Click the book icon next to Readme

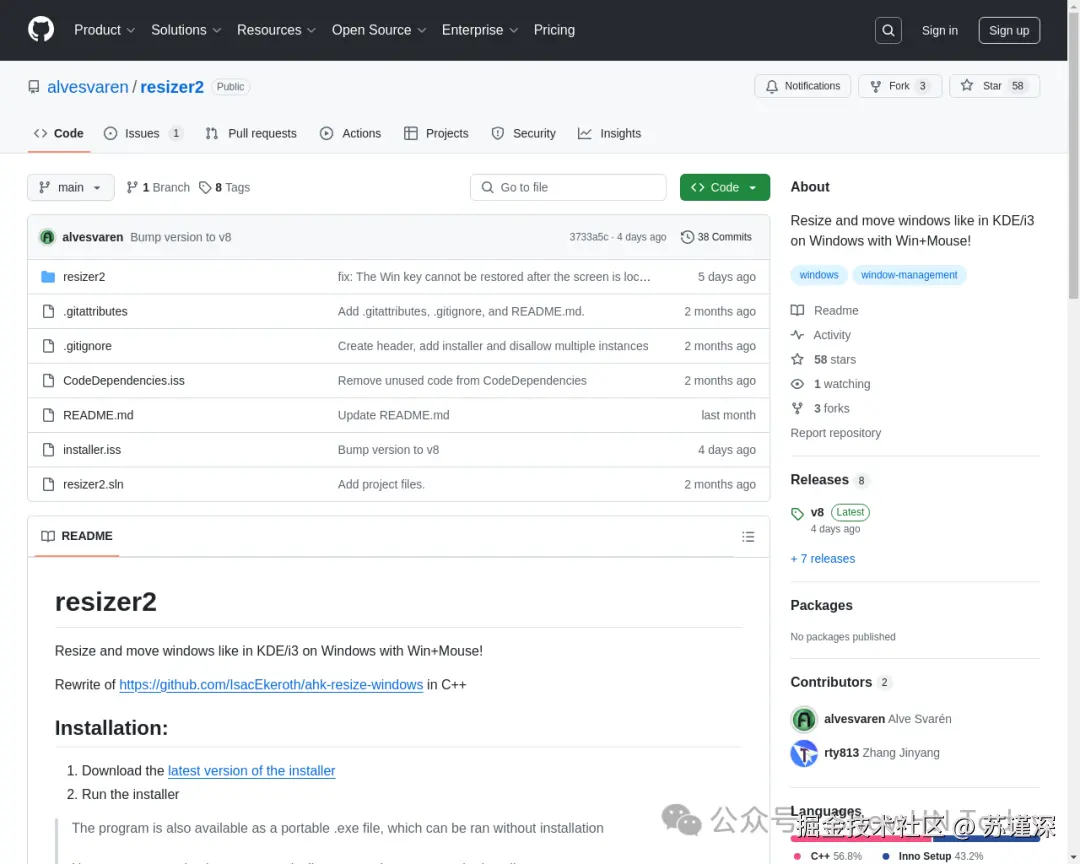pos(798,311)
